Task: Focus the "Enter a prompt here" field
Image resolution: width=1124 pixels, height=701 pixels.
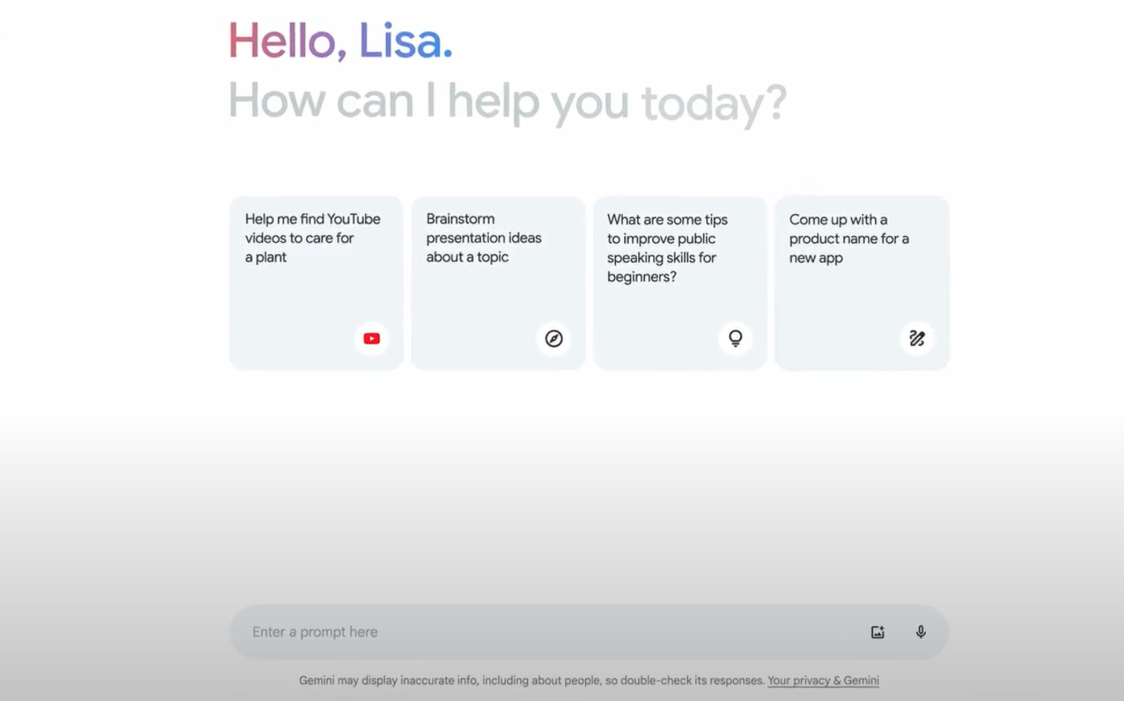Action: click(x=540, y=632)
